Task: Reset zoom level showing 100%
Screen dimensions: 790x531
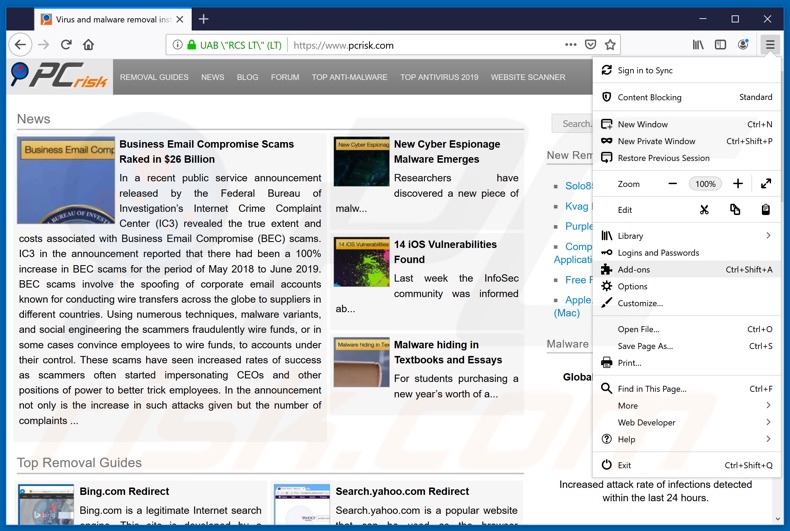Action: pos(705,184)
